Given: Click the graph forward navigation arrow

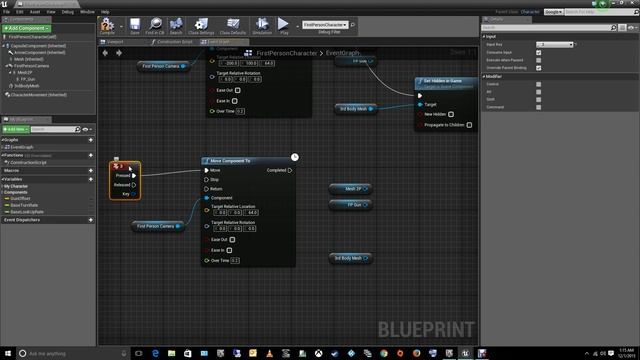Looking at the screenshot, I should click(x=119, y=53).
